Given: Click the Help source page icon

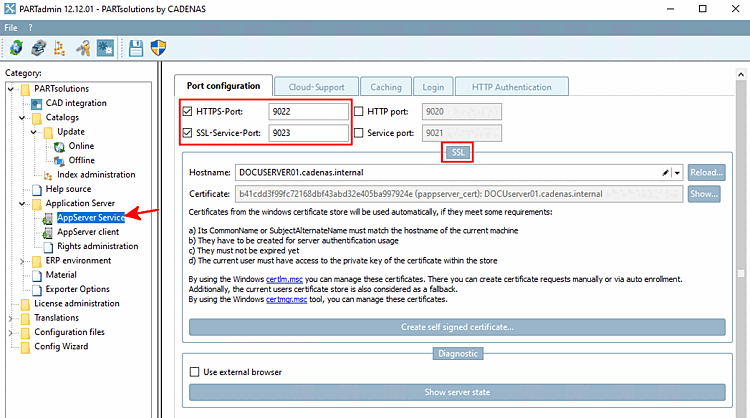Looking at the screenshot, I should [37, 189].
